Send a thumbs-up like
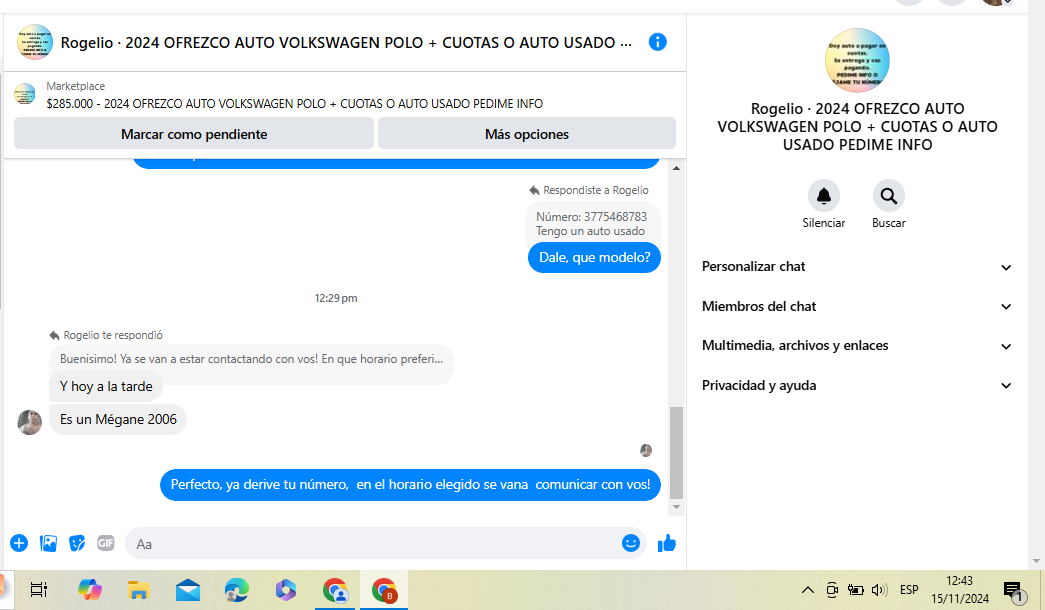This screenshot has height=610, width=1045. click(x=667, y=543)
